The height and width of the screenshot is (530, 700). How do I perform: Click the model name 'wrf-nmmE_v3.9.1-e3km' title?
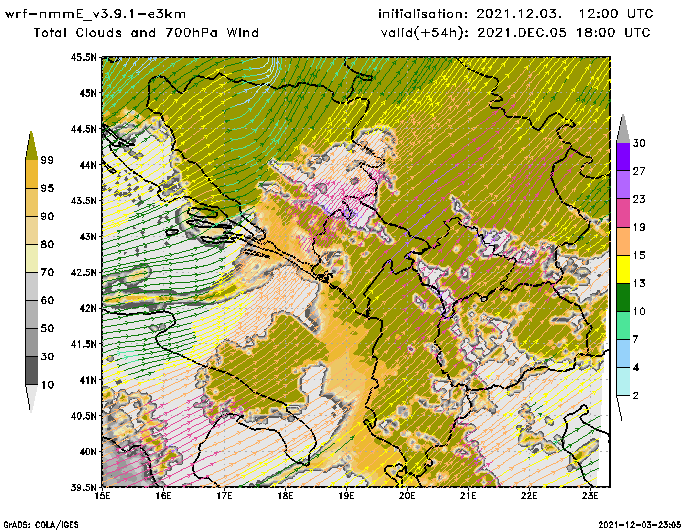coord(95,14)
